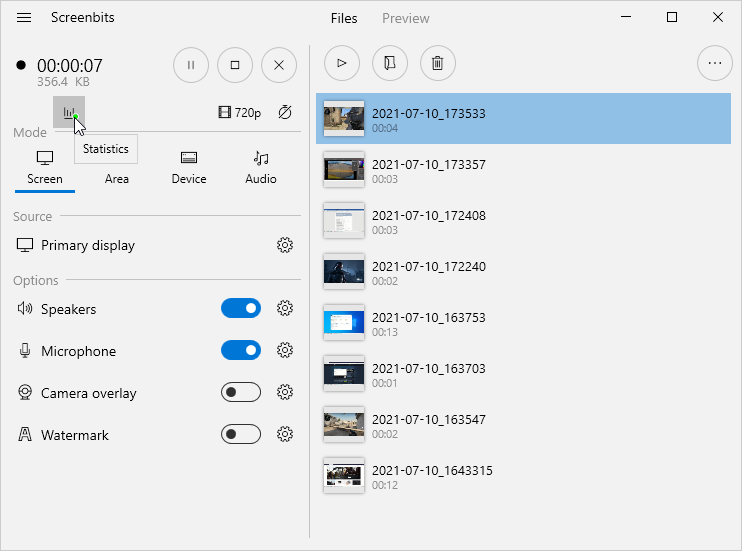
Task: Open Microphone settings gear
Action: pyautogui.click(x=285, y=350)
